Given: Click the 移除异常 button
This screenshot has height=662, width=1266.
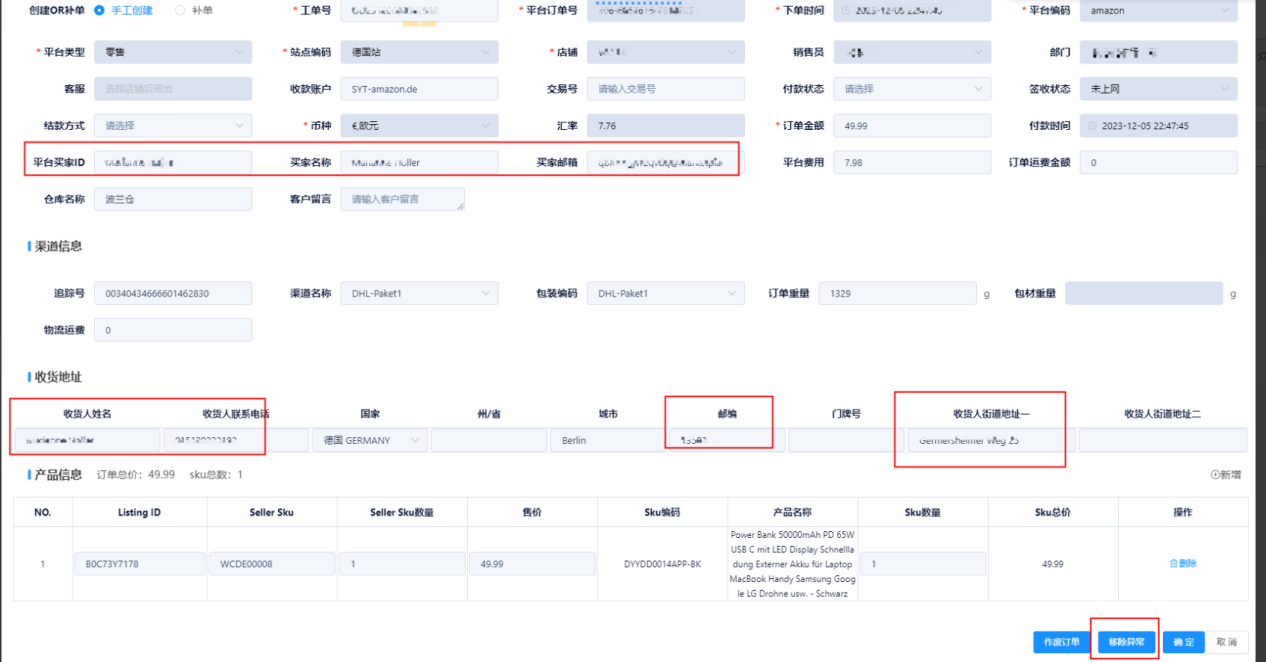Looking at the screenshot, I should pos(1126,641).
